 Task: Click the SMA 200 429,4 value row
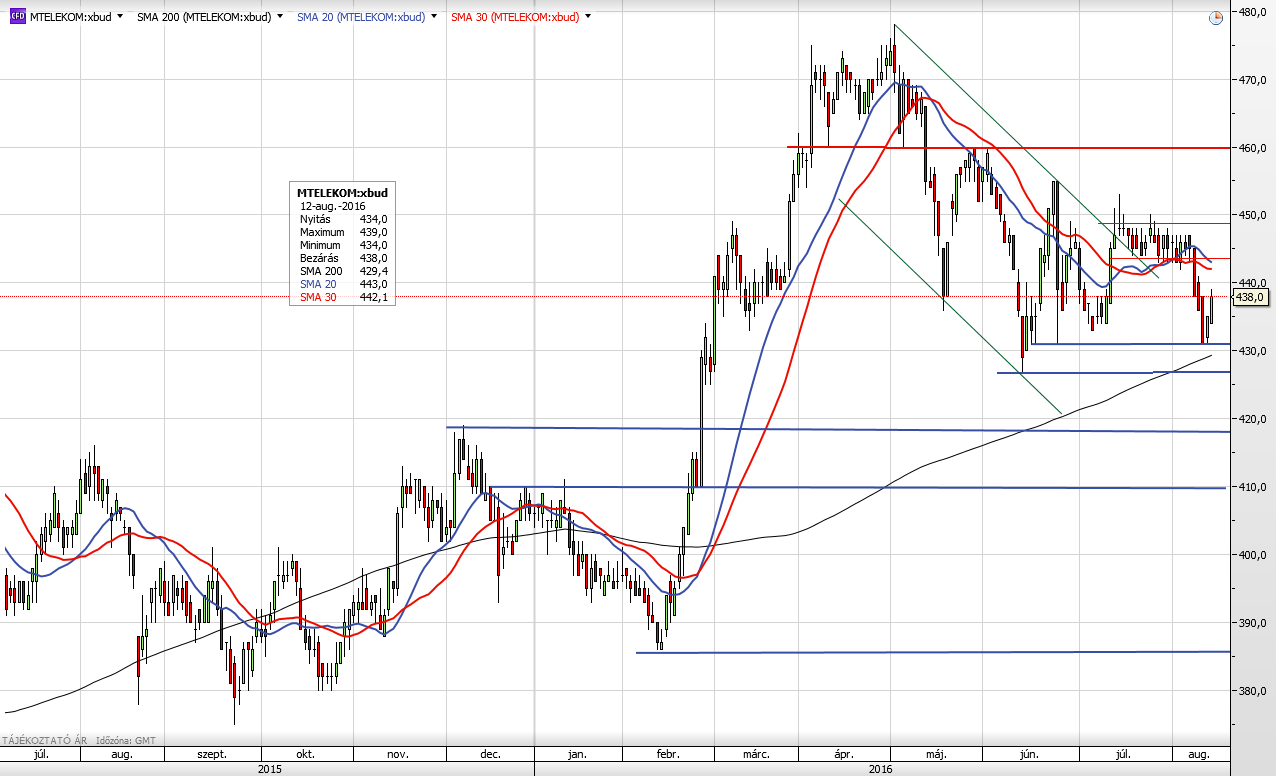342,271
